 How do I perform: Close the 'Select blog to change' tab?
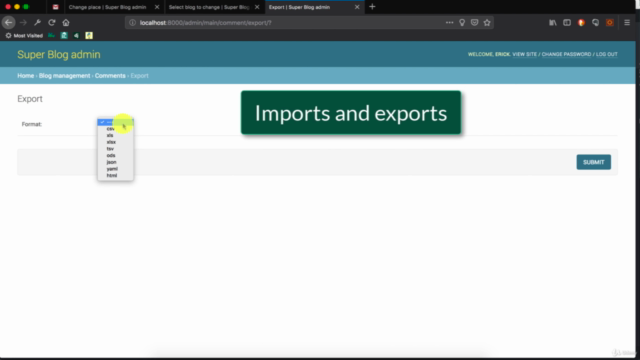click(x=257, y=7)
